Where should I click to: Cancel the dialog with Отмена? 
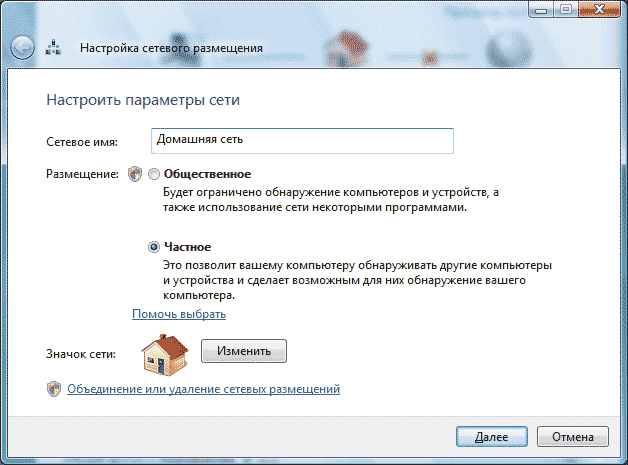point(572,437)
